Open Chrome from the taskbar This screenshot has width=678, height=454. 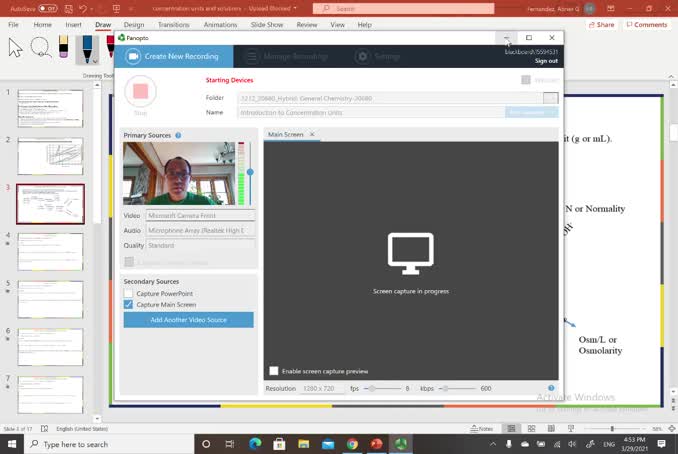click(352, 444)
